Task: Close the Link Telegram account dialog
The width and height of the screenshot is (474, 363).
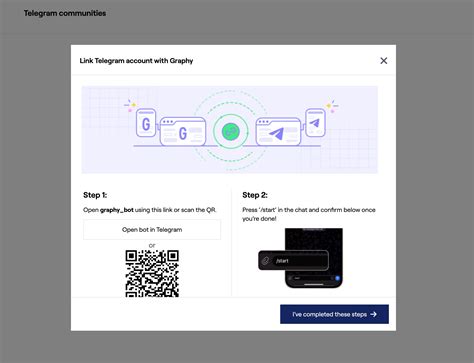Action: coord(384,61)
